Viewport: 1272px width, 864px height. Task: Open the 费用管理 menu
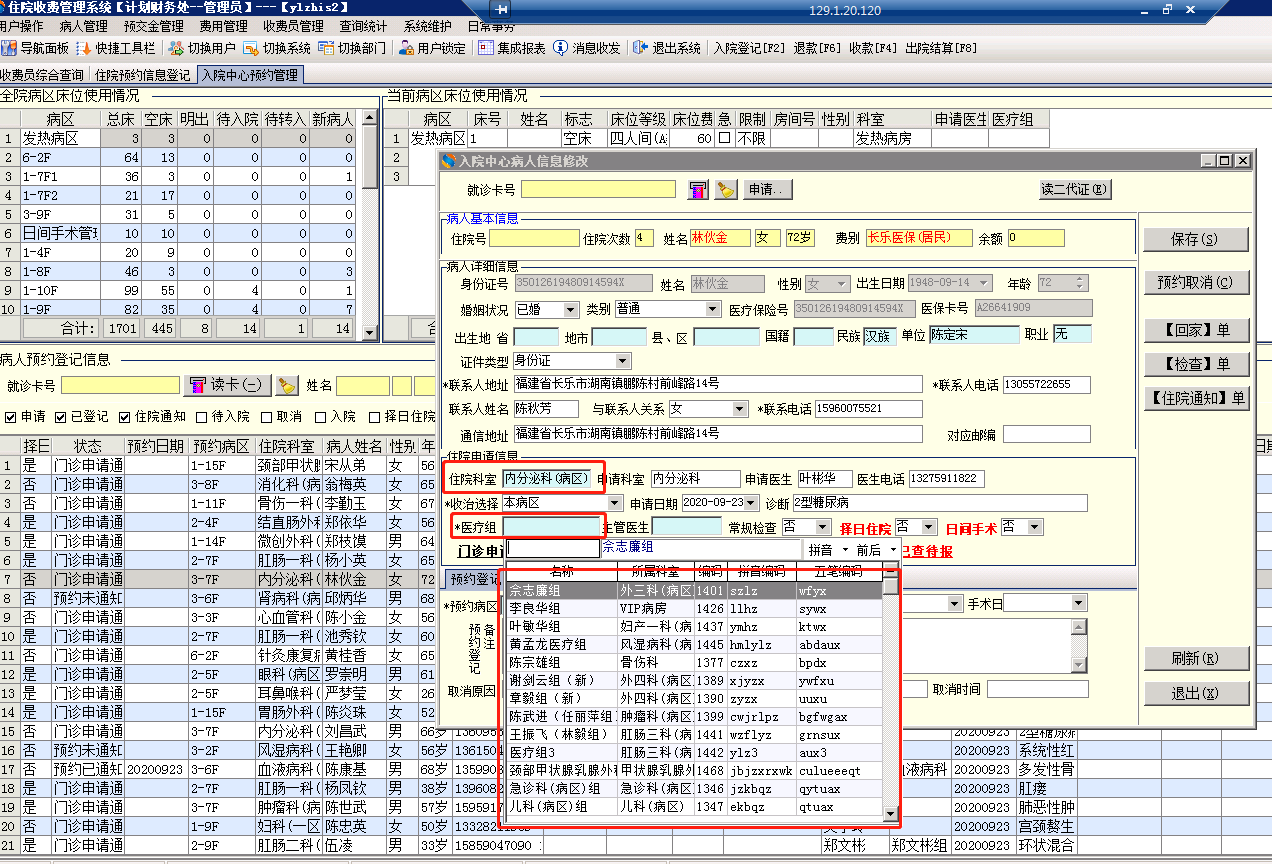pos(224,27)
